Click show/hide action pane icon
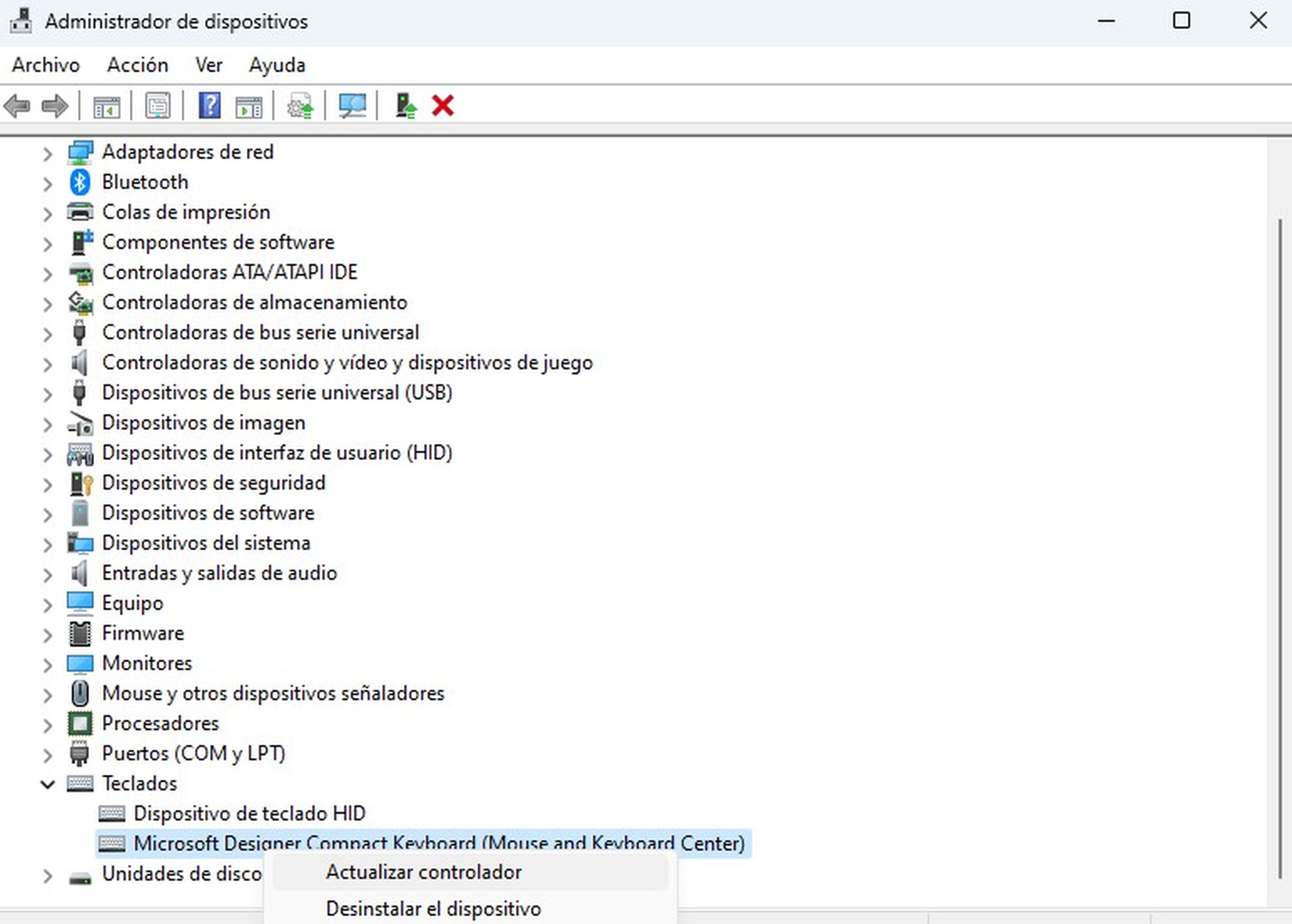Screen dimensions: 1292x924 (249, 106)
